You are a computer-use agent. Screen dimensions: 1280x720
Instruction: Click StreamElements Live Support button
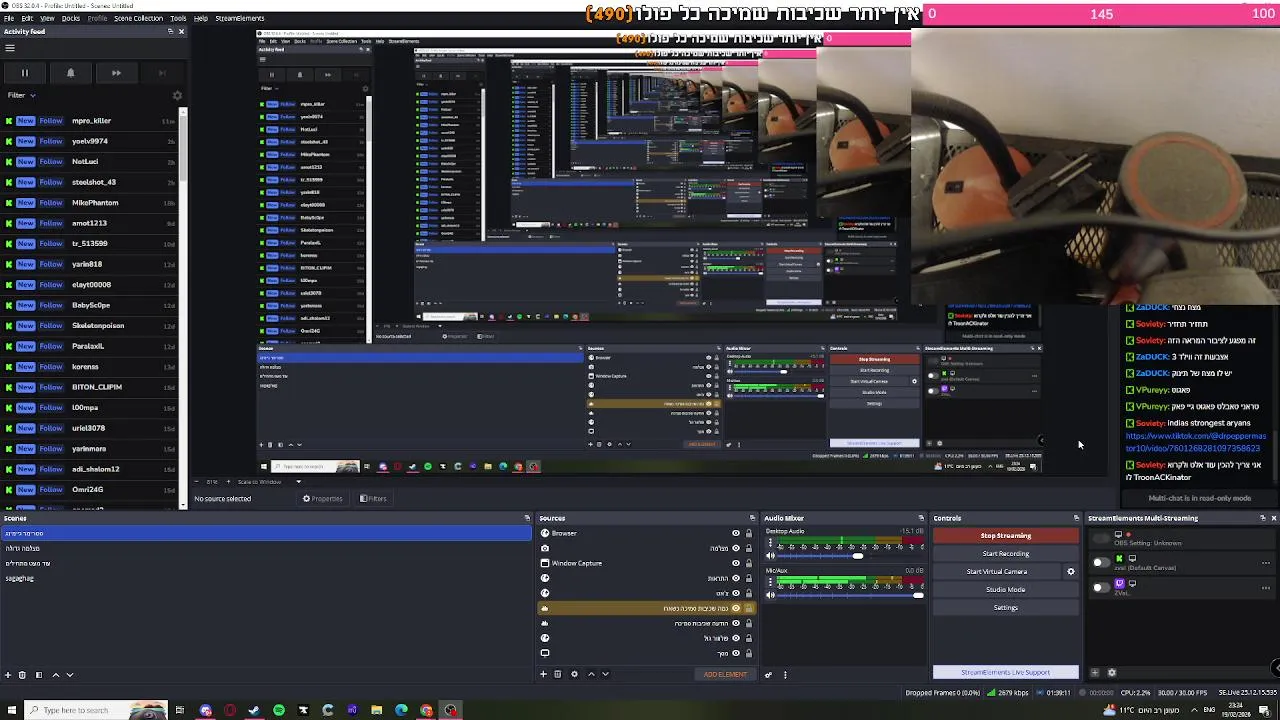tap(1006, 672)
